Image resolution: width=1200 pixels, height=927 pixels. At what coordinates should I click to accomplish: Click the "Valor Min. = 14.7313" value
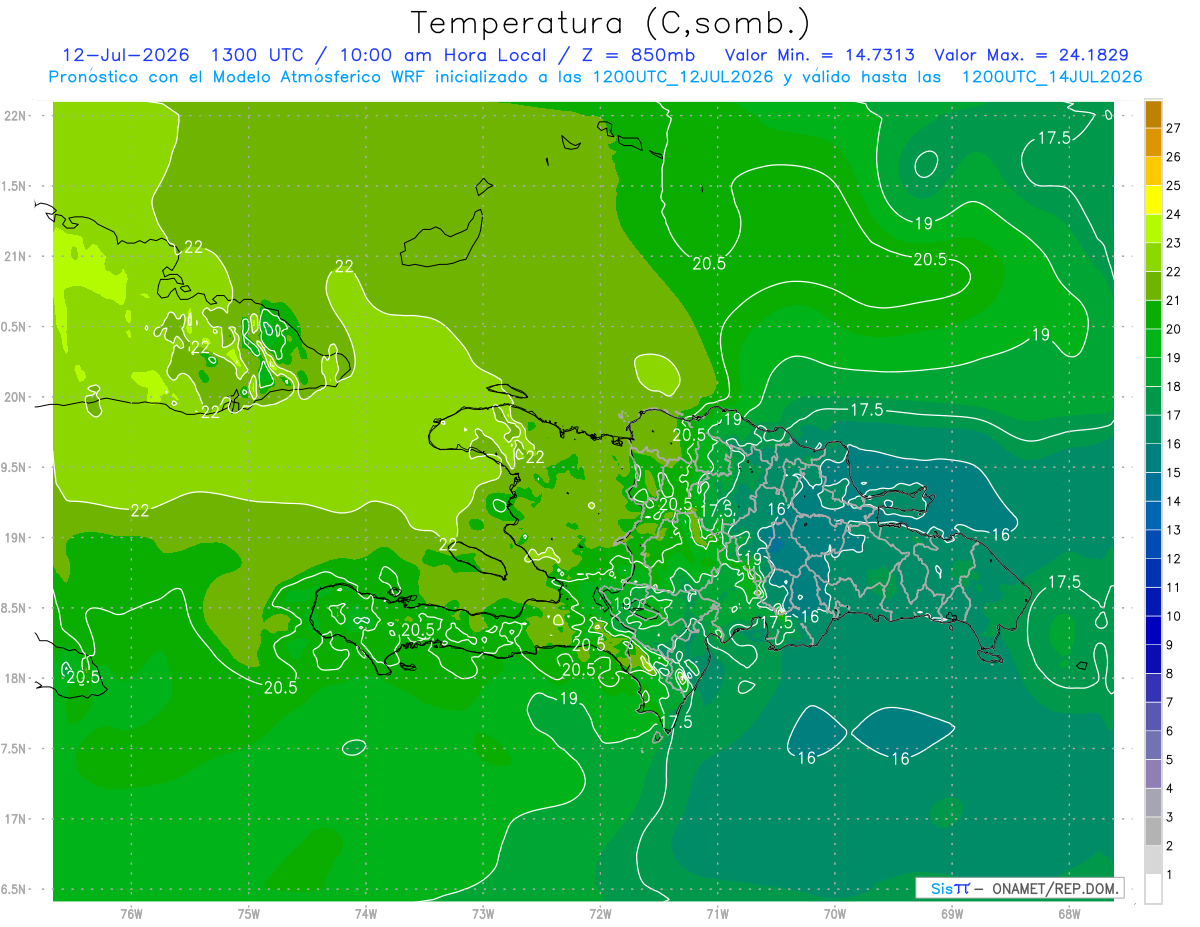pyautogui.click(x=820, y=55)
